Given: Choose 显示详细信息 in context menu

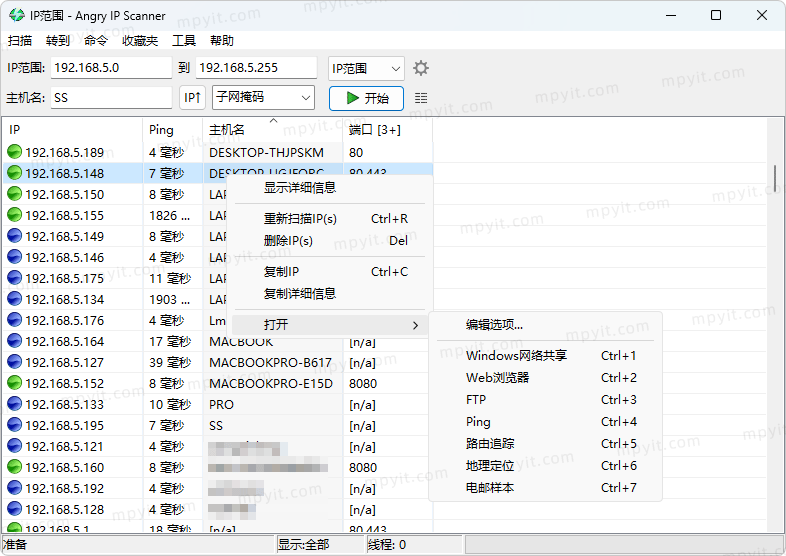Looking at the screenshot, I should point(330,188).
